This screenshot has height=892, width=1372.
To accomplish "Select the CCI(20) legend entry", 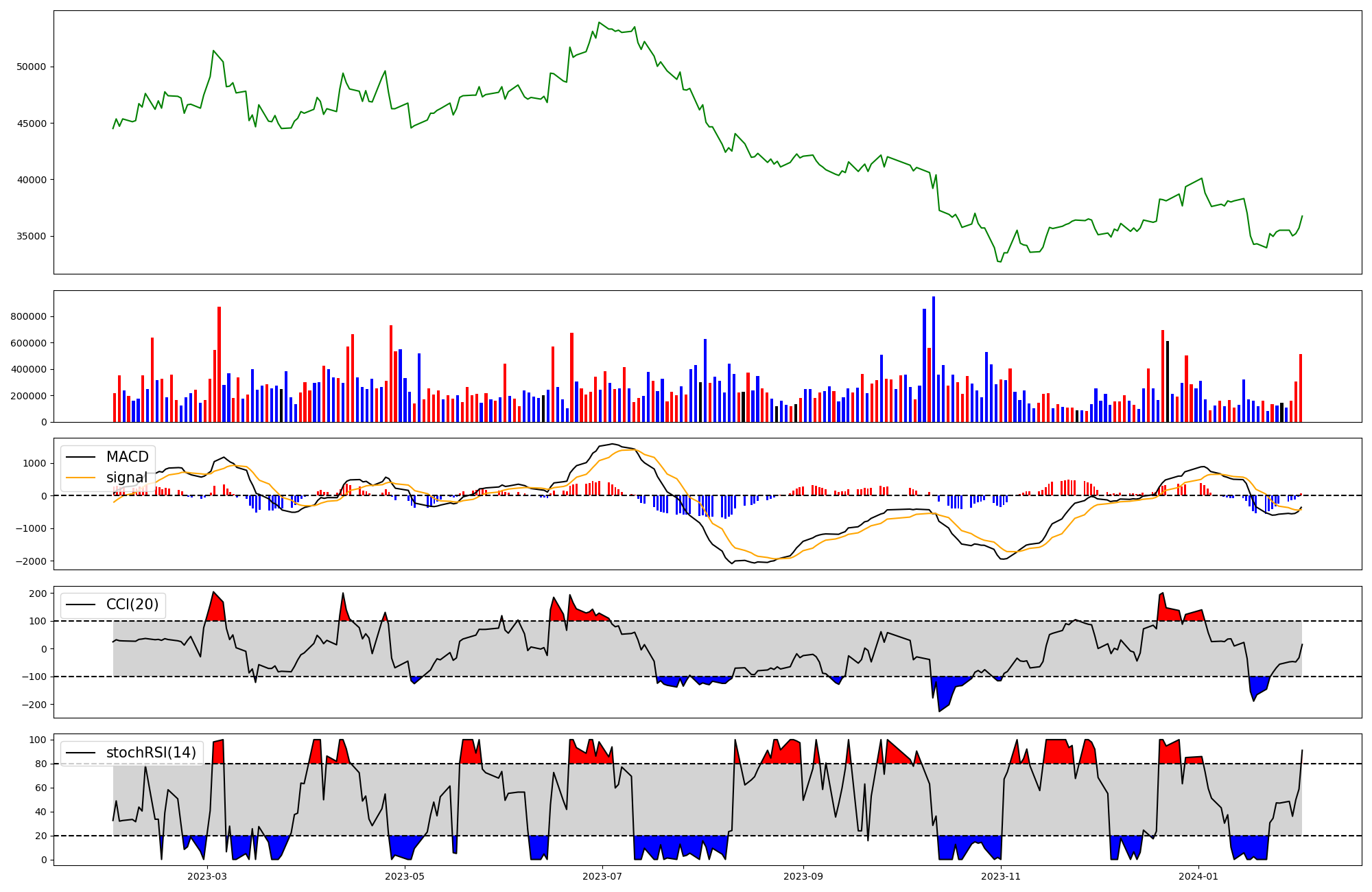I will [x=132, y=605].
